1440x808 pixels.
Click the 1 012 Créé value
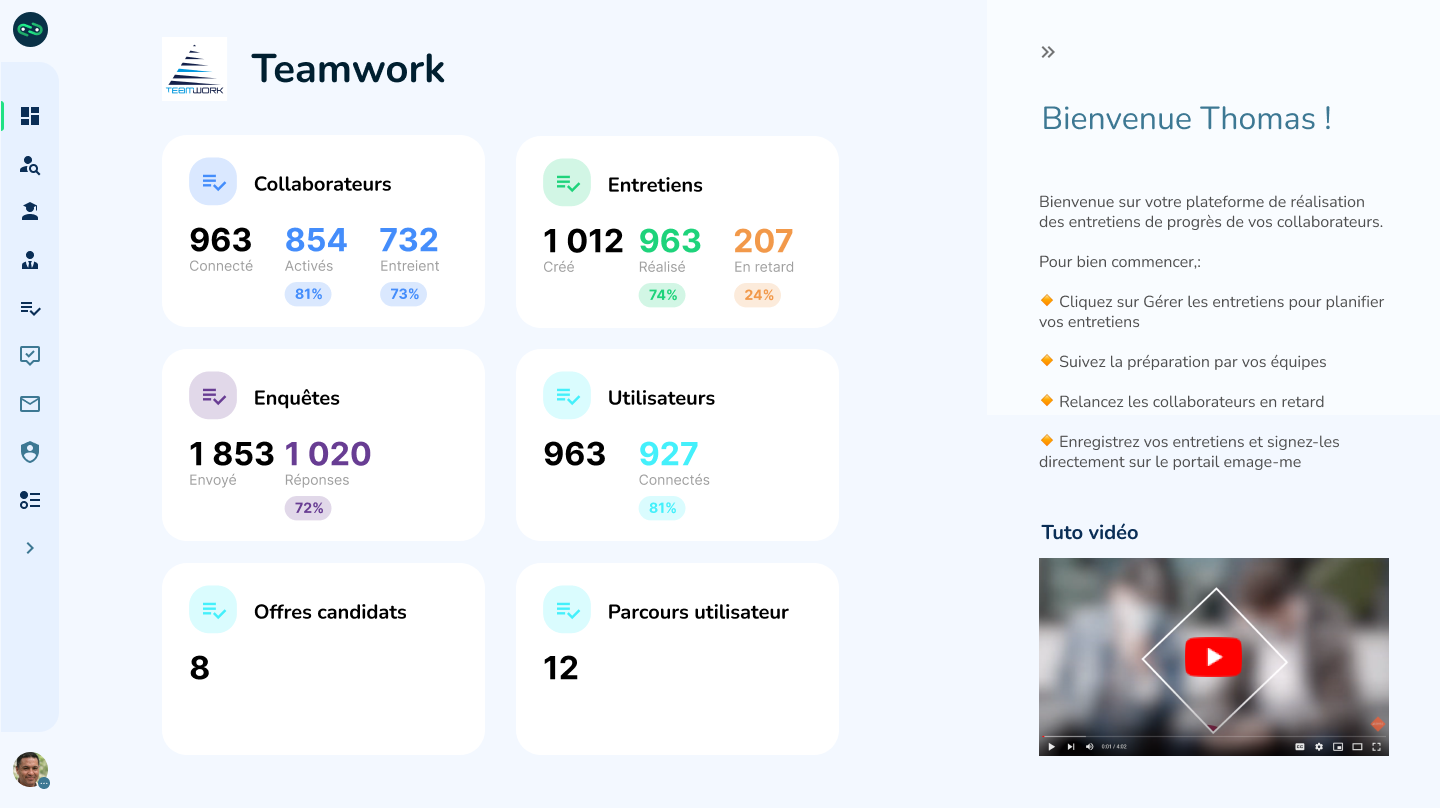[583, 241]
